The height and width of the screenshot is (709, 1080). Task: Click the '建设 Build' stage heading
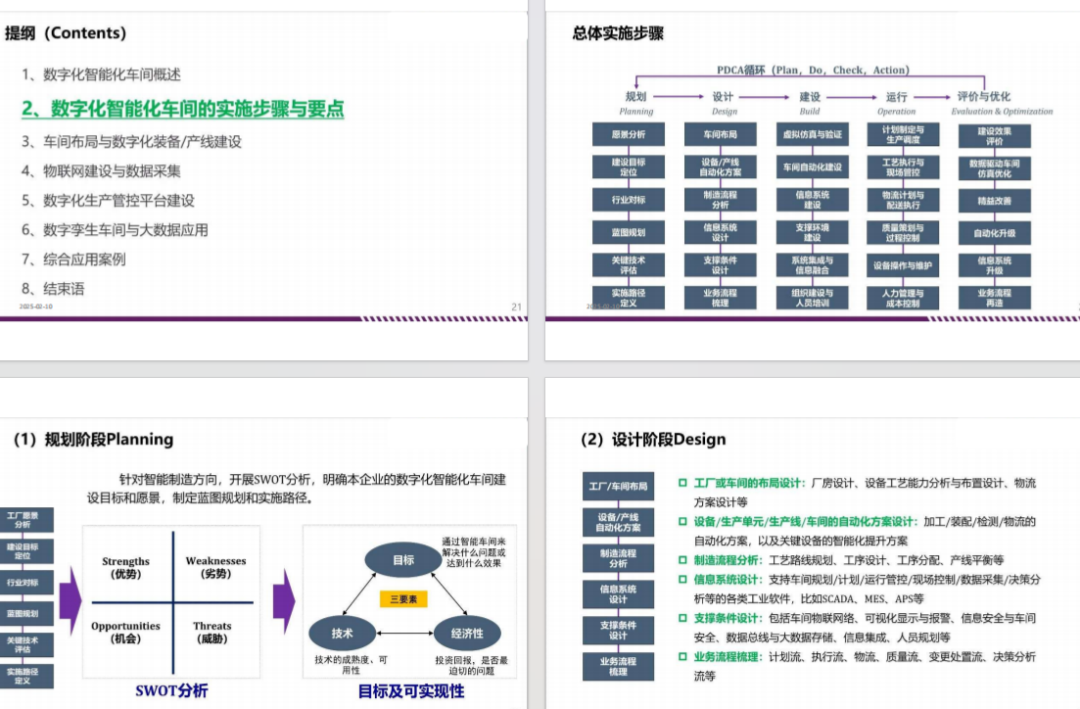810,103
